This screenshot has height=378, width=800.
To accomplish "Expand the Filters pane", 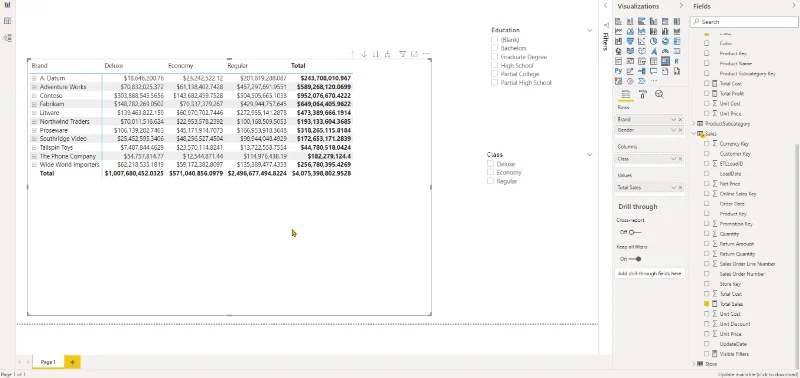I will pos(606,6).
